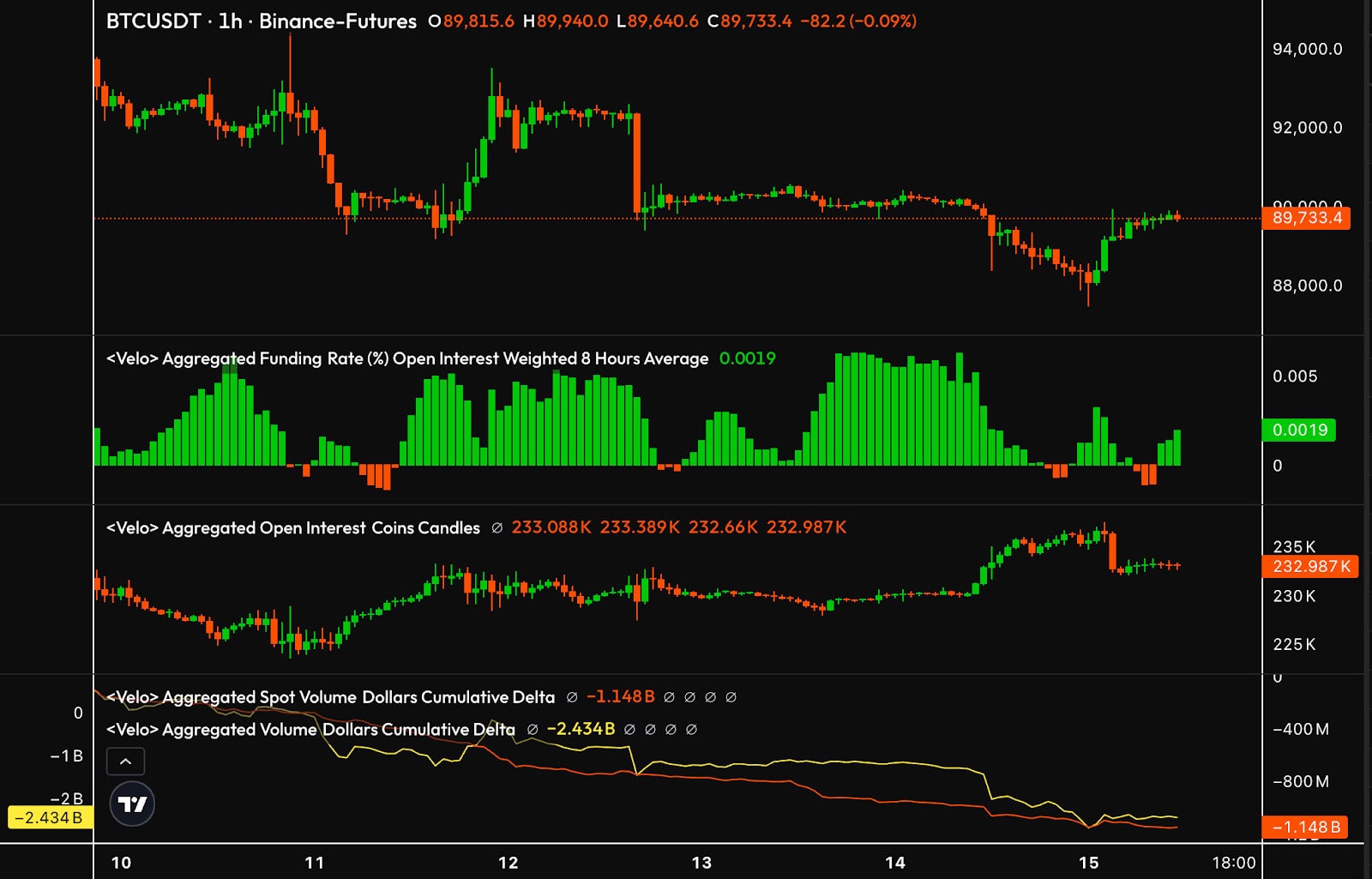
Task: Click the TradingView logo icon
Action: pyautogui.click(x=132, y=804)
